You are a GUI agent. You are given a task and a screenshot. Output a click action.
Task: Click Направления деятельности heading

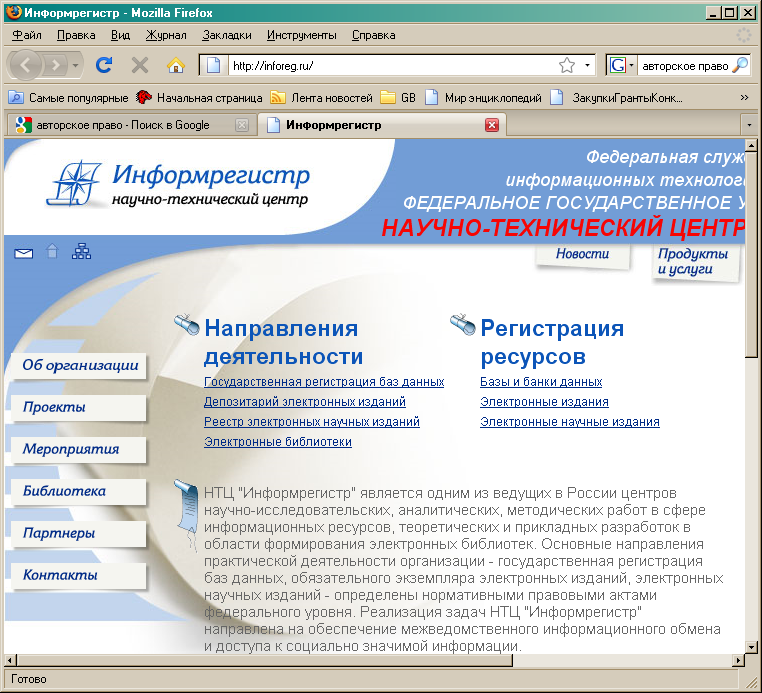(283, 342)
